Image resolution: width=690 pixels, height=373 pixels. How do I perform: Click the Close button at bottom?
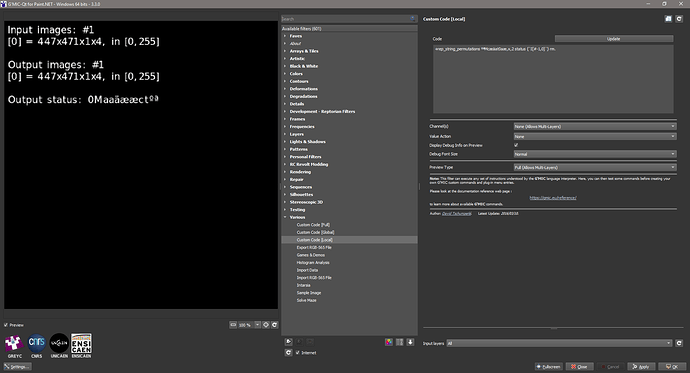580,366
